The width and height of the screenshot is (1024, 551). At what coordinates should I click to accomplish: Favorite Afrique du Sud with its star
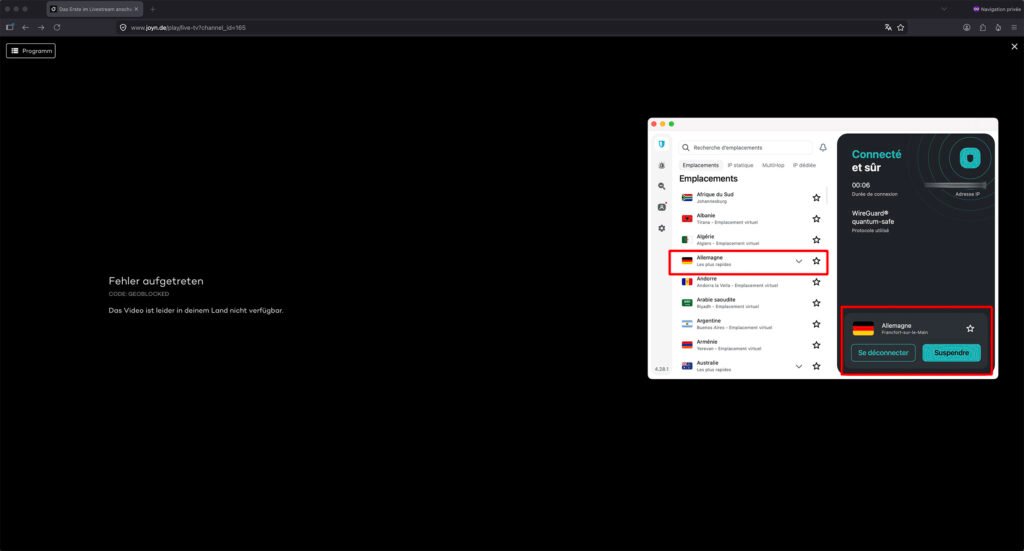coord(816,198)
